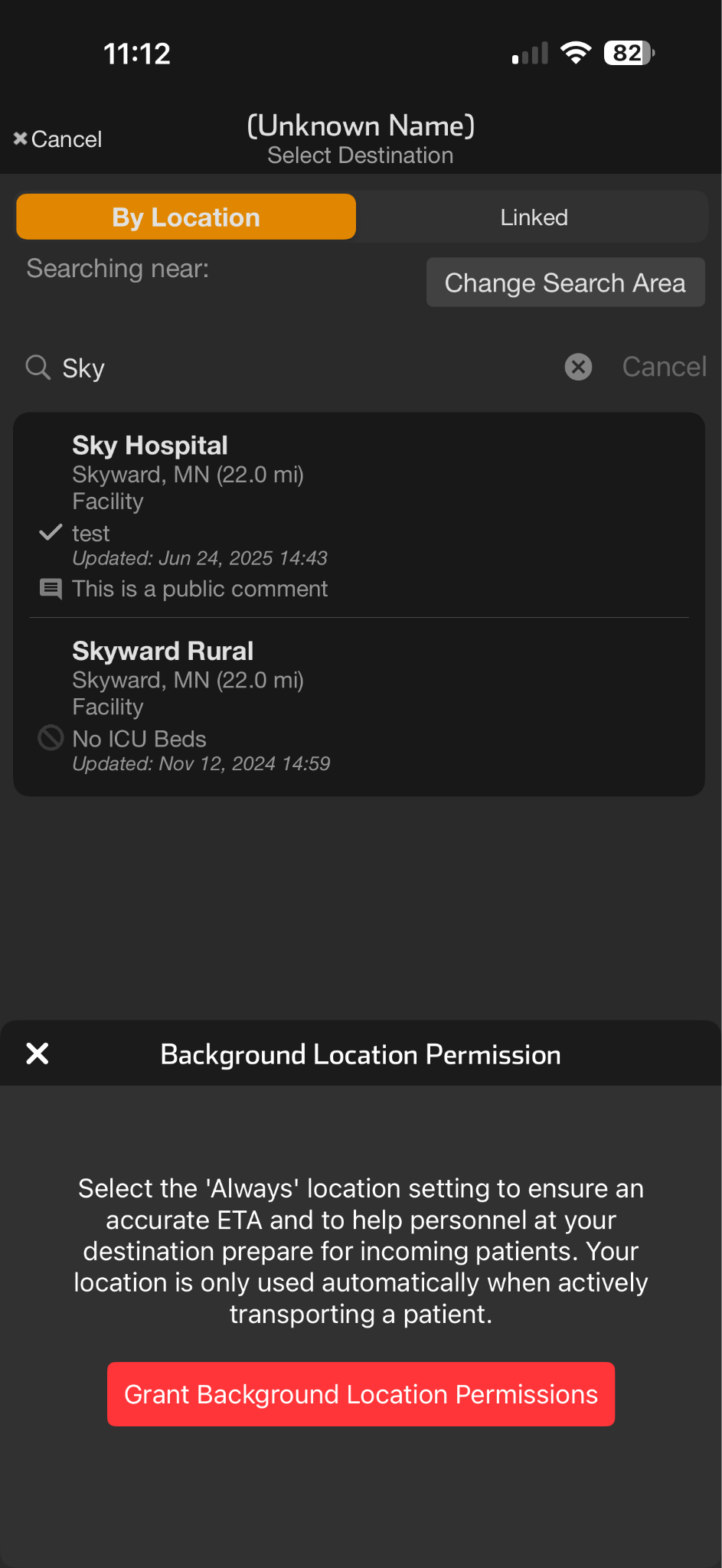This screenshot has height=1568, width=722.
Task: Tap the checkmark icon beside test
Action: 51,533
